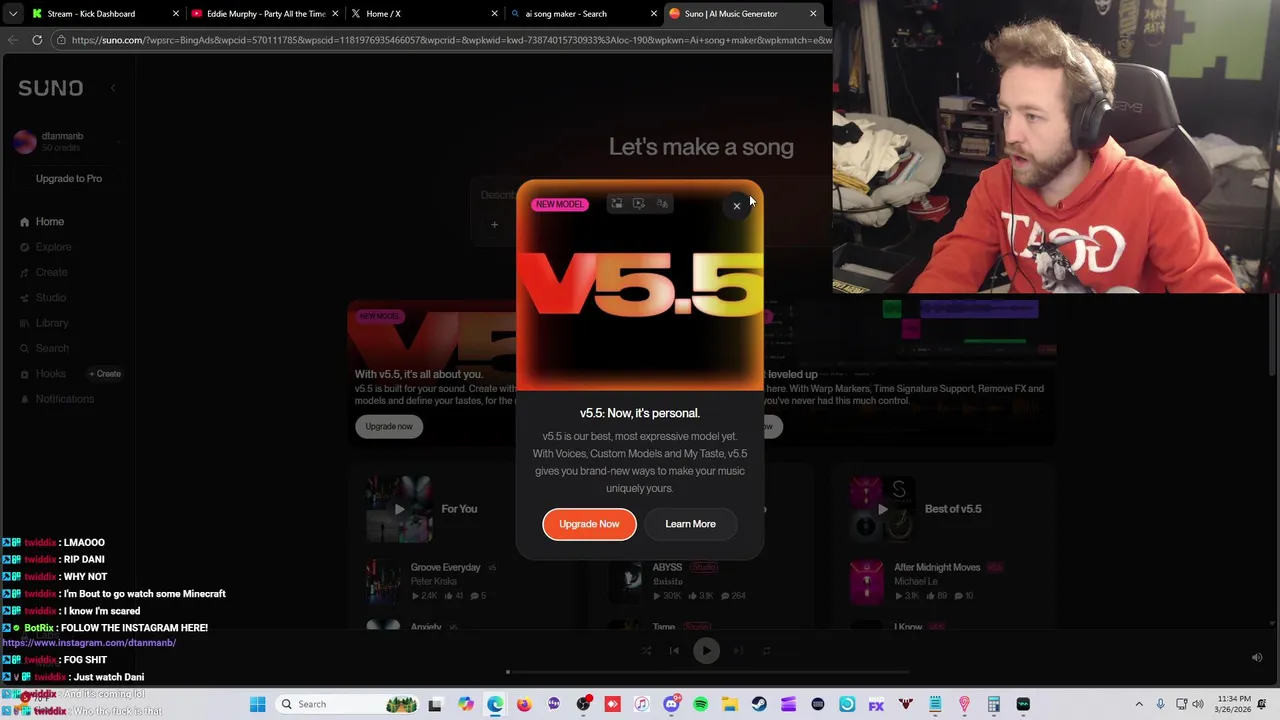The image size is (1280, 720).
Task: Close the Suno AI Music Generator tab
Action: click(x=813, y=14)
